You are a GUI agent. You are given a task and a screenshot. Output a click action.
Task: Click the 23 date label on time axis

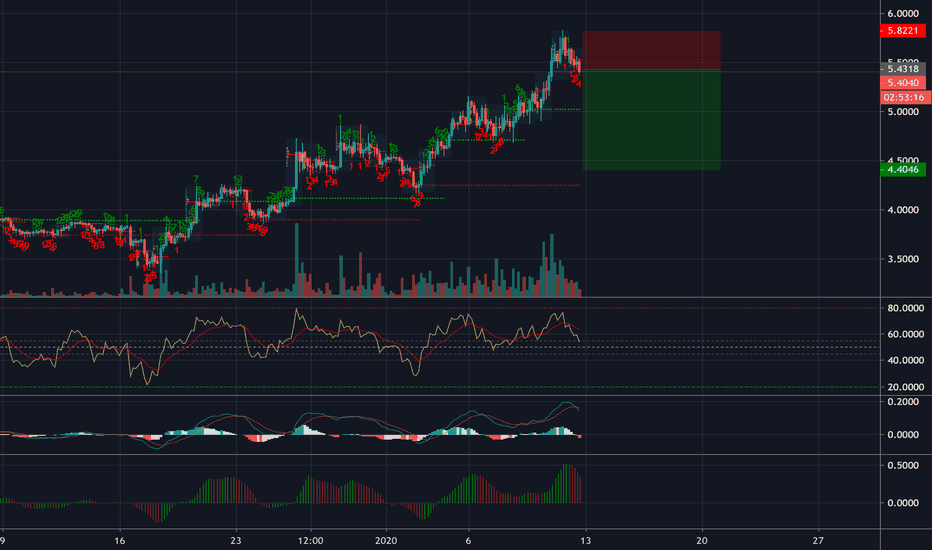236,540
